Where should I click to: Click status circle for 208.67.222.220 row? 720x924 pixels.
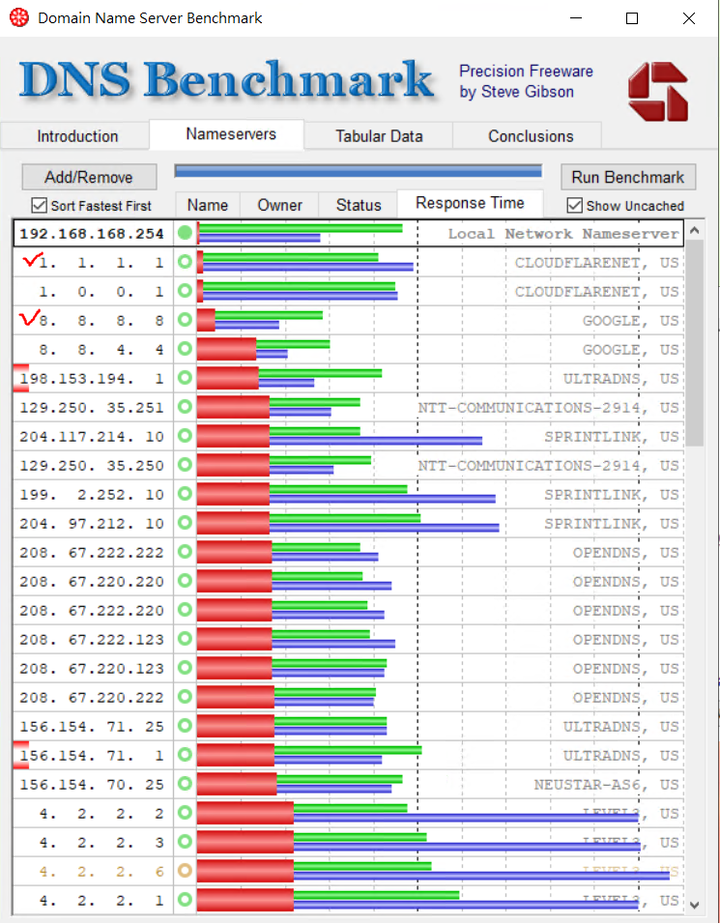[185, 610]
